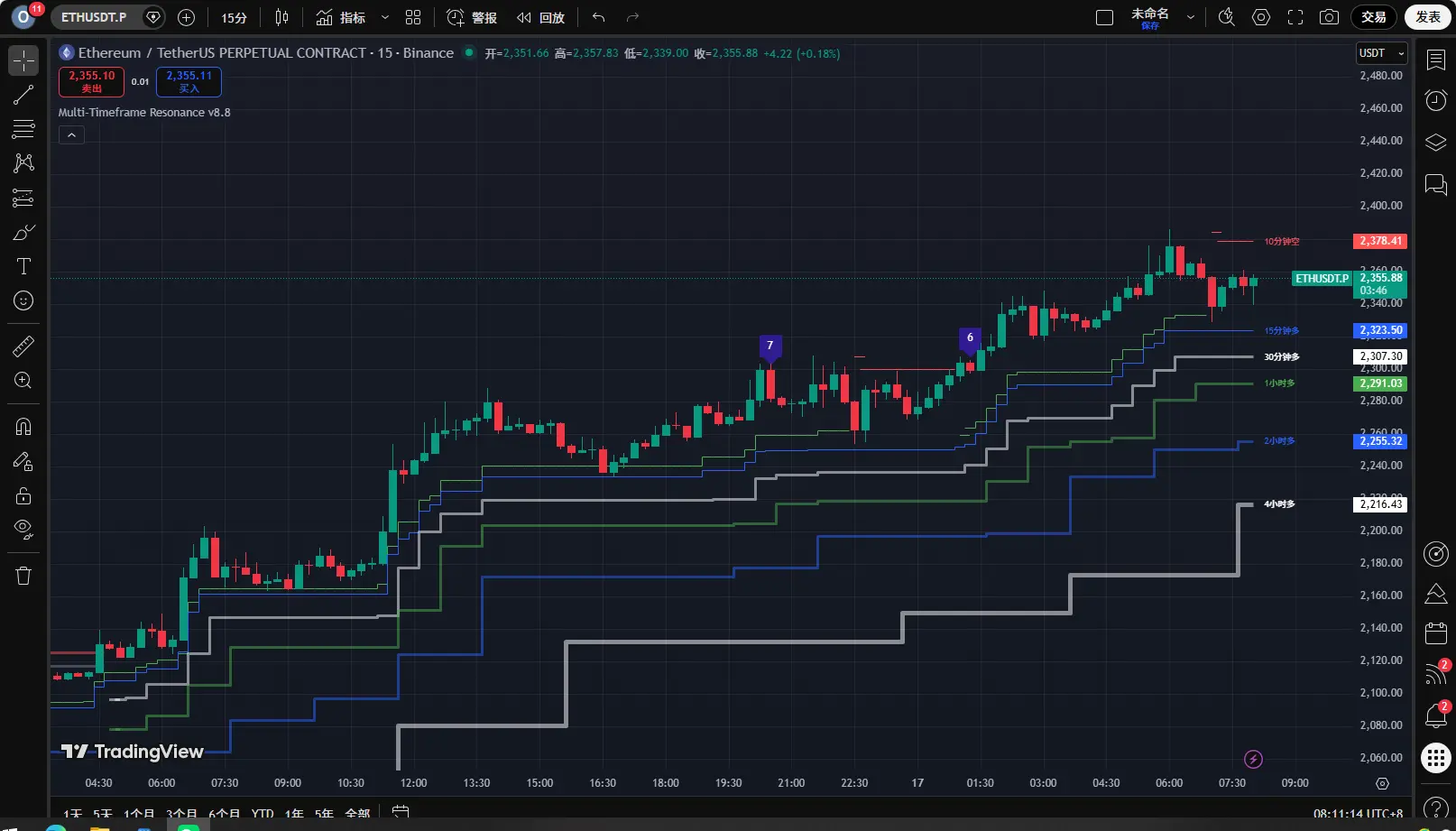The height and width of the screenshot is (831, 1456).
Task: Open the alerts clock panel in right sidebar
Action: coord(1435,100)
